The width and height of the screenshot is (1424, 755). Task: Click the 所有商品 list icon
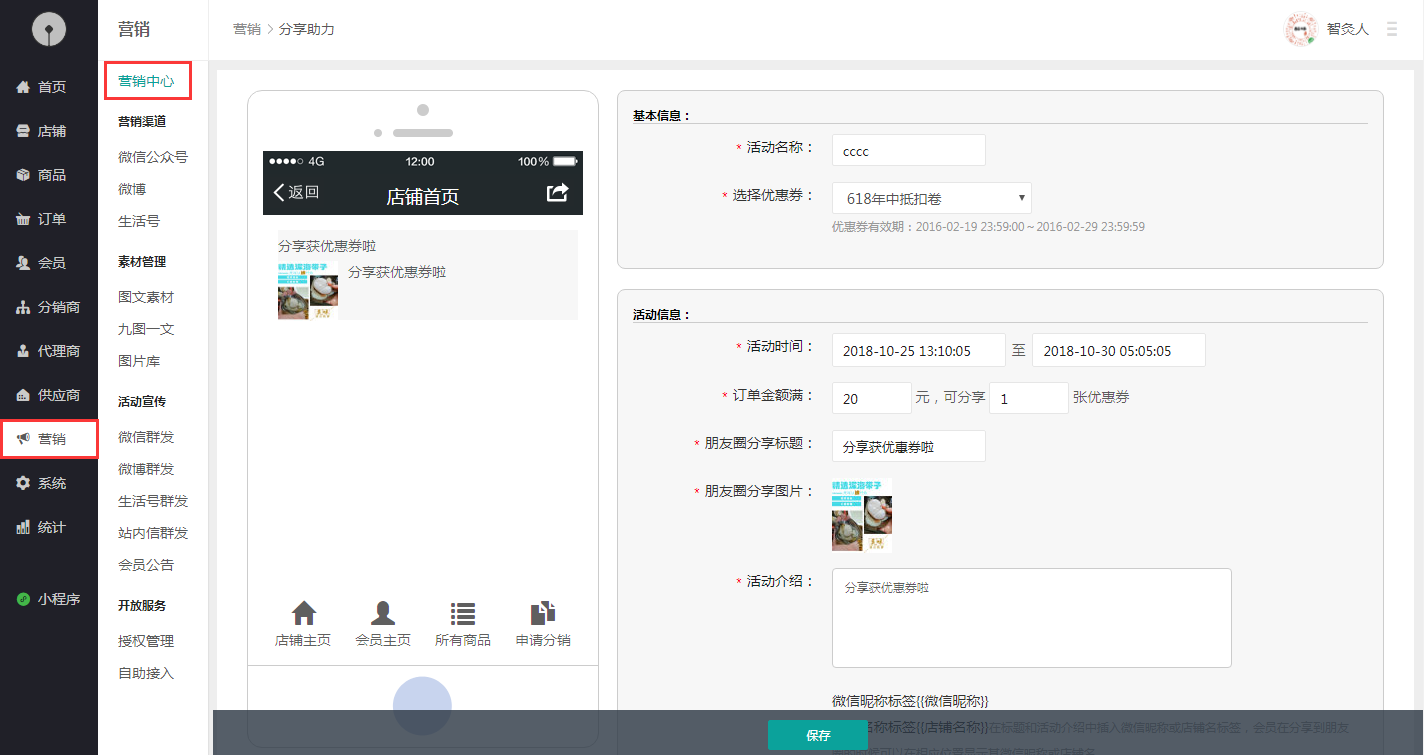(x=463, y=613)
